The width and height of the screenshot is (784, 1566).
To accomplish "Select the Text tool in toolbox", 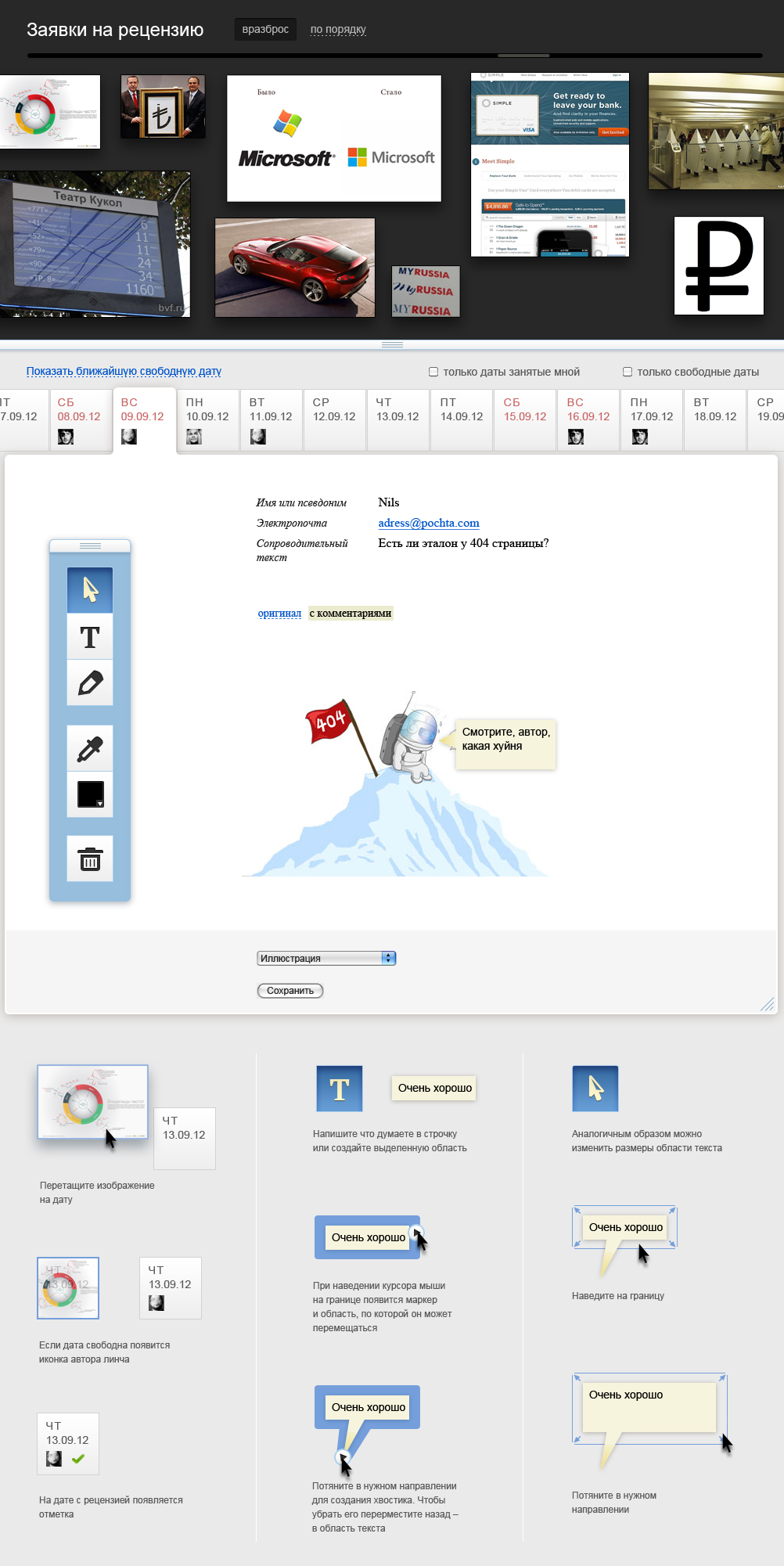I will pos(90,637).
